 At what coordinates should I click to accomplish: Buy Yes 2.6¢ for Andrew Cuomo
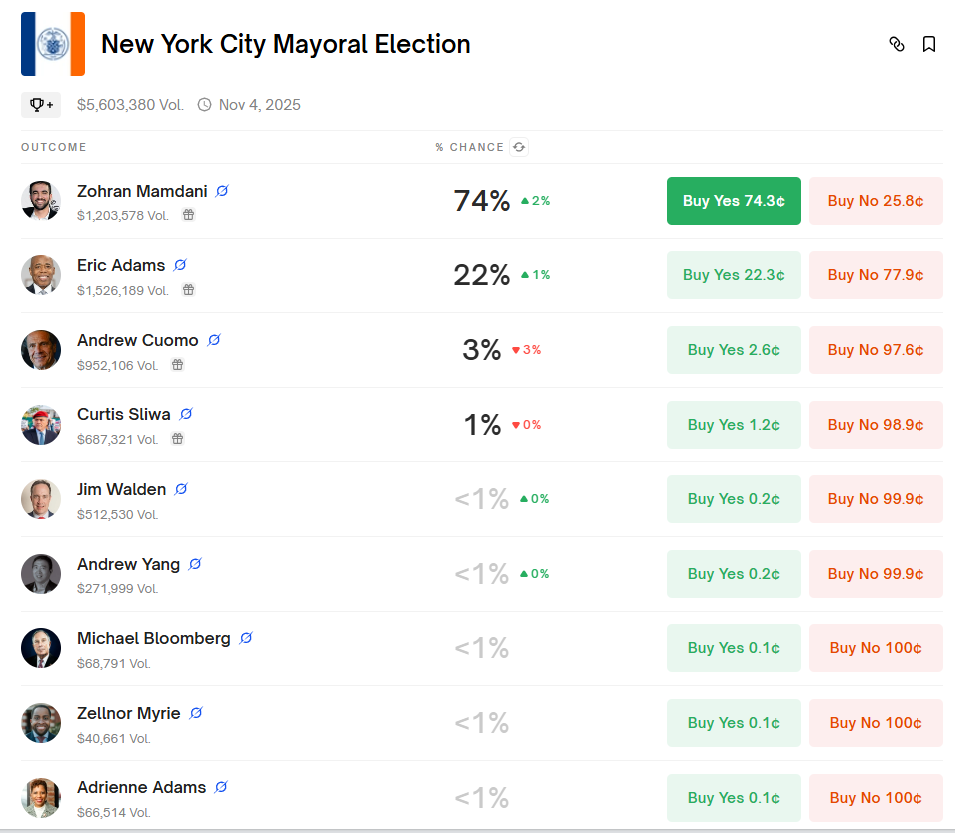point(733,350)
